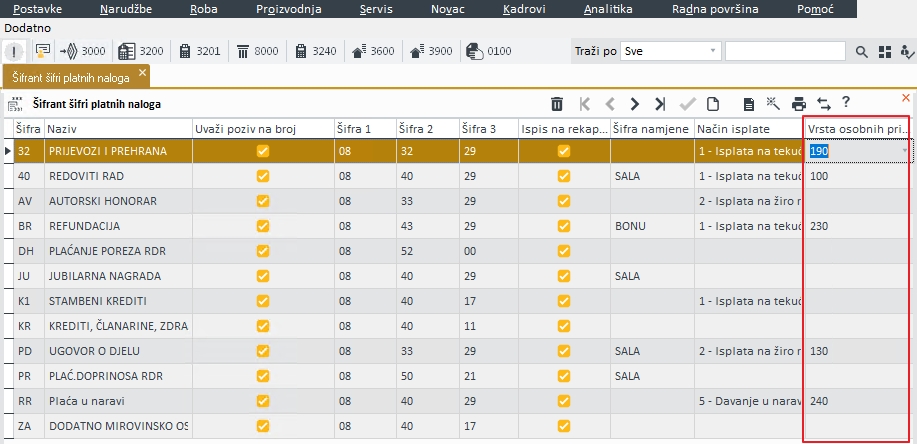Sort by the Naziv column header
Screen dimensions: 917x444
pos(118,128)
